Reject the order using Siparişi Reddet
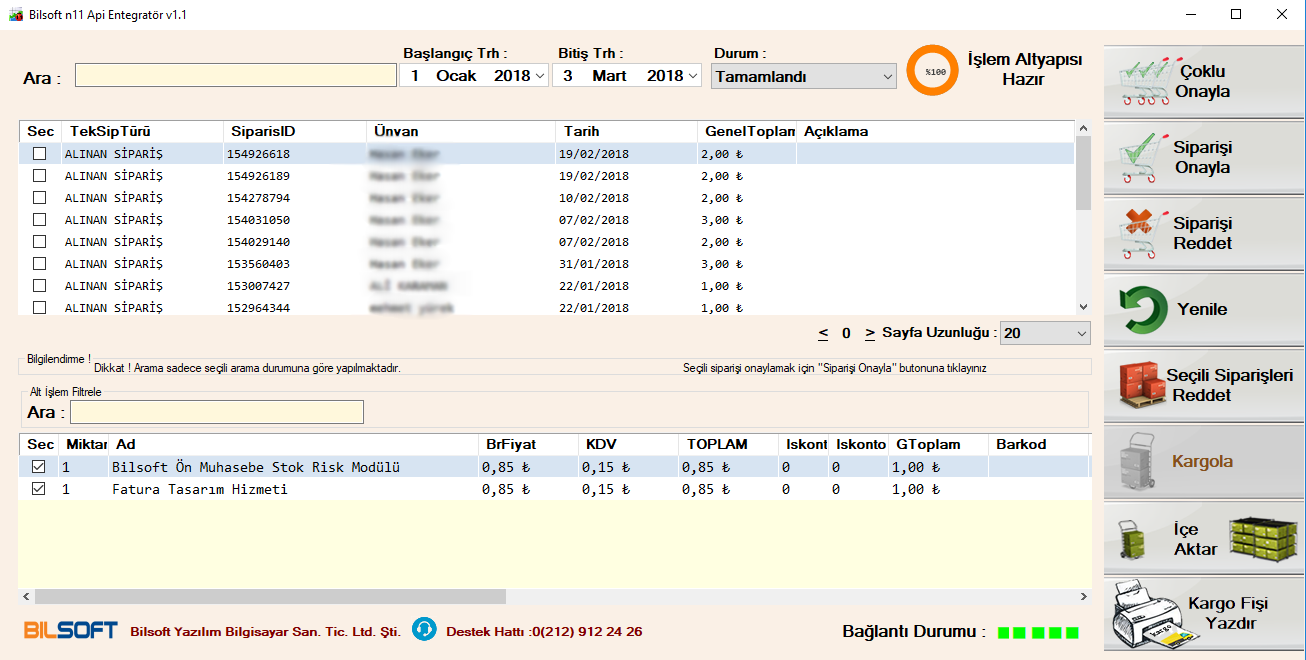 click(x=1204, y=234)
